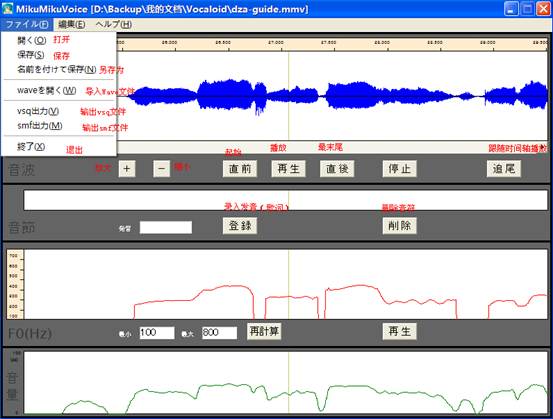The image size is (553, 419).
Task: Toggle 追尾 follow-playback button
Action: 504,169
